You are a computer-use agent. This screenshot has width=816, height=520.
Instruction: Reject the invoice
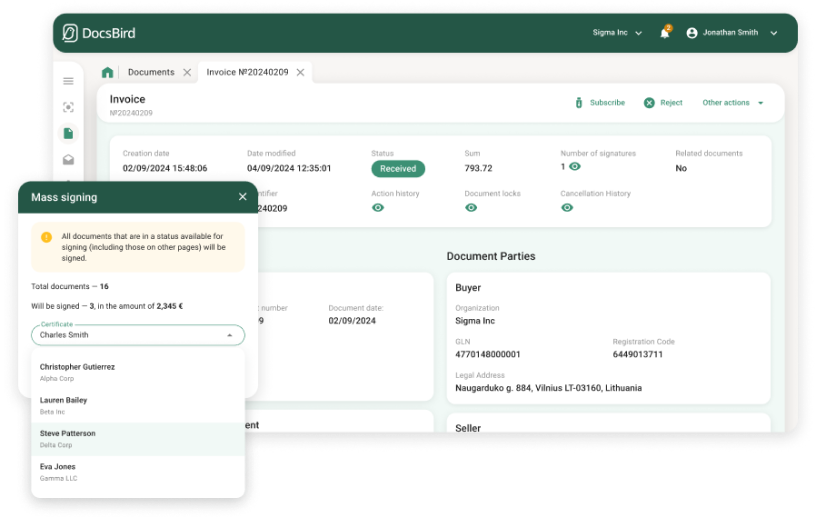point(663,103)
